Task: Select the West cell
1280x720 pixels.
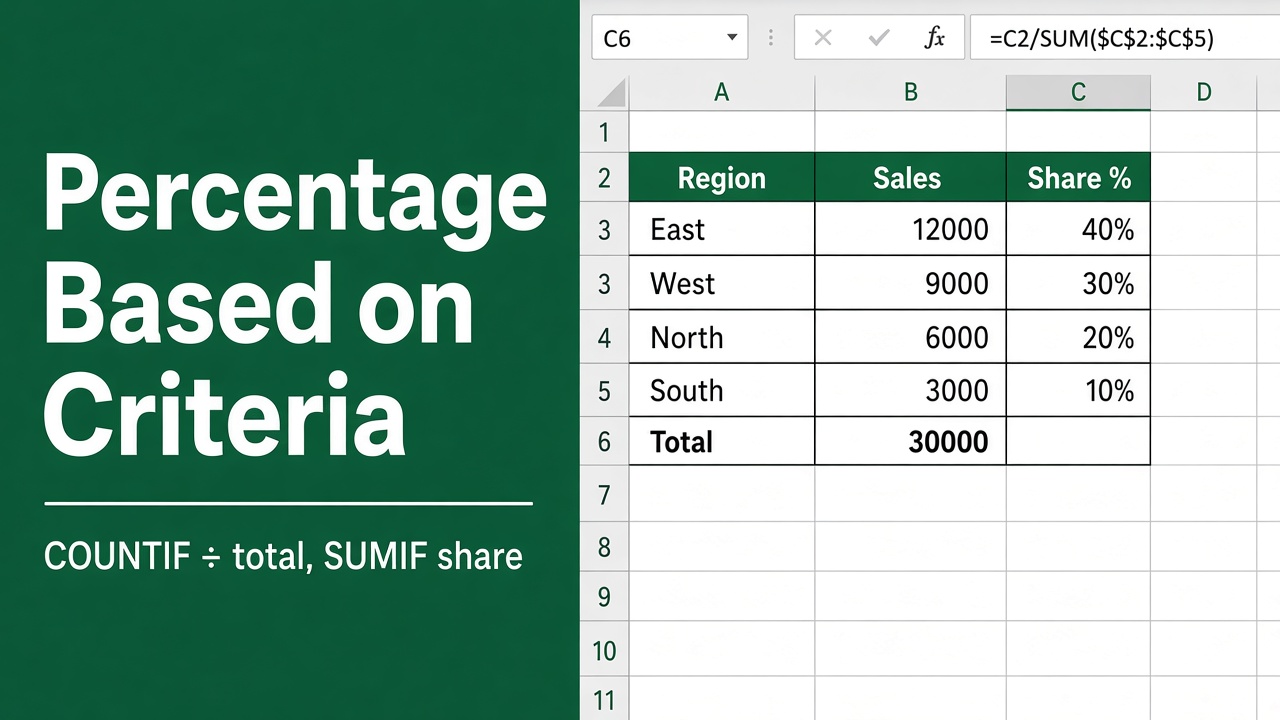Action: [722, 283]
